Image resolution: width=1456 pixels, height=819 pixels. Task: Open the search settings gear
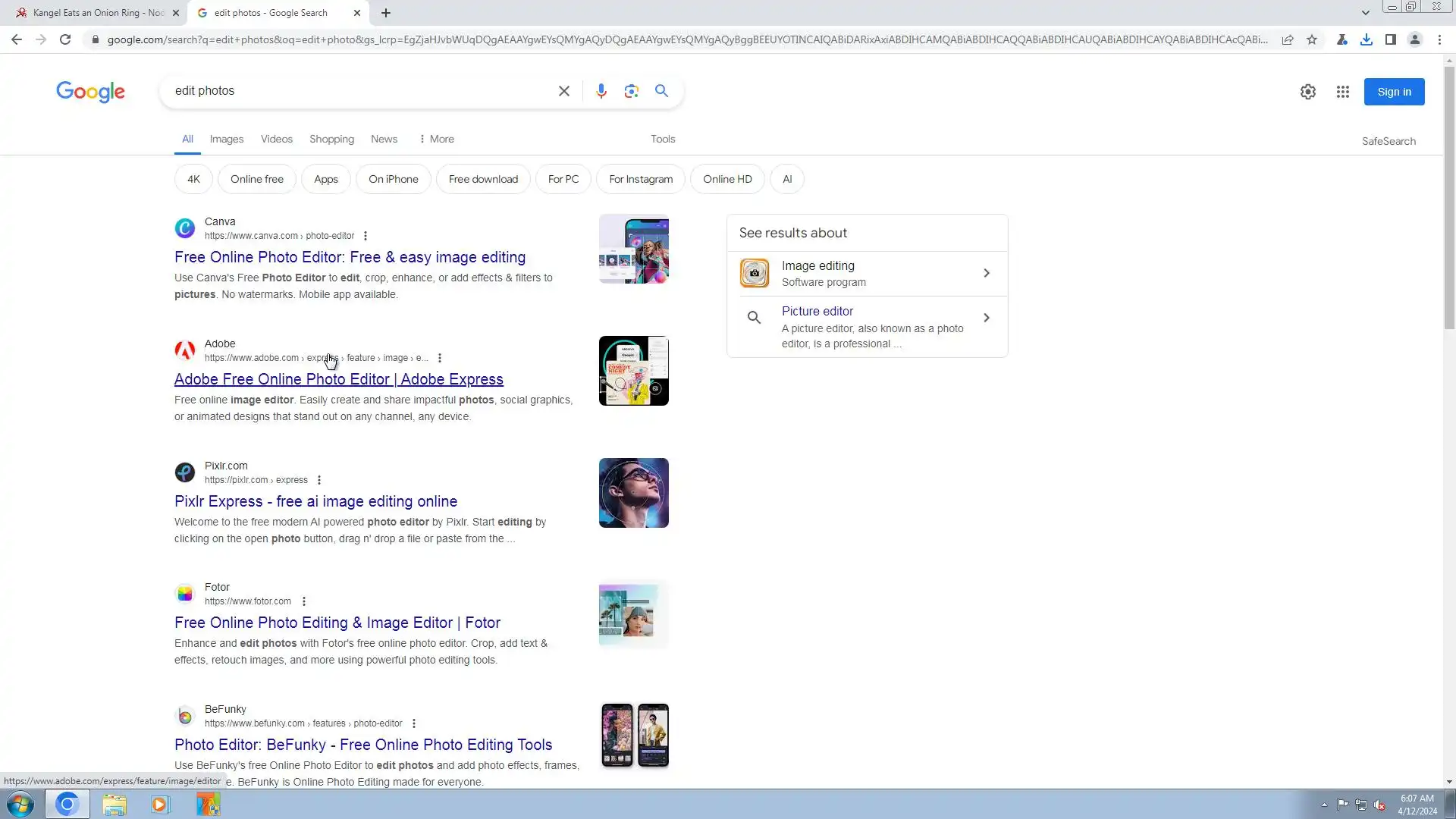(x=1307, y=92)
